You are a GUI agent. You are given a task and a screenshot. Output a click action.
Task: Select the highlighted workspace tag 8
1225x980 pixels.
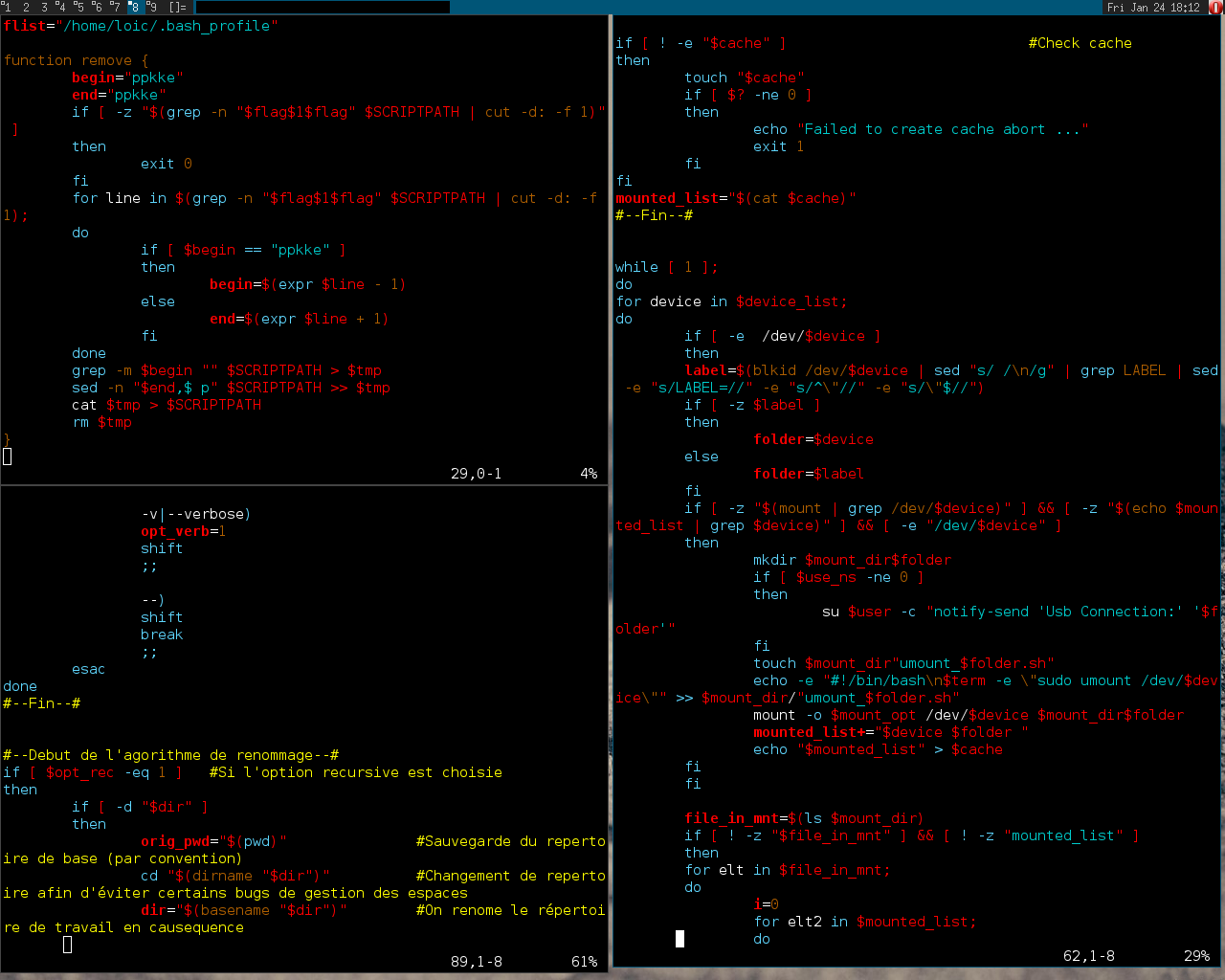135,7
